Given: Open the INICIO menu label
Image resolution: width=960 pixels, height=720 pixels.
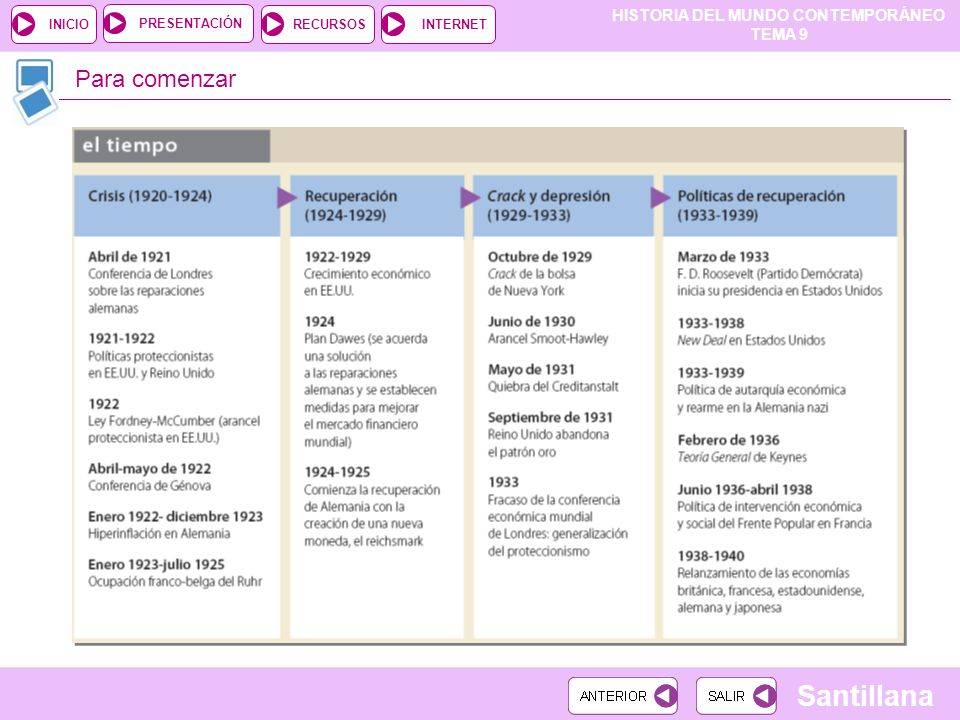Looking at the screenshot, I should pyautogui.click(x=69, y=24).
